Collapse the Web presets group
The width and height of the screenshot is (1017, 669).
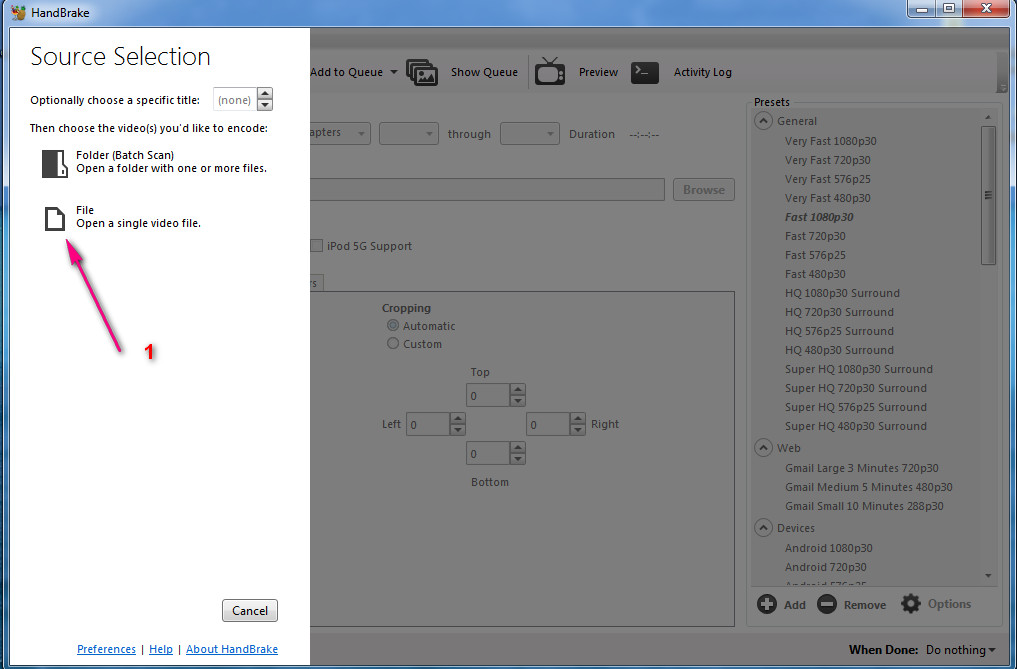pyautogui.click(x=763, y=448)
